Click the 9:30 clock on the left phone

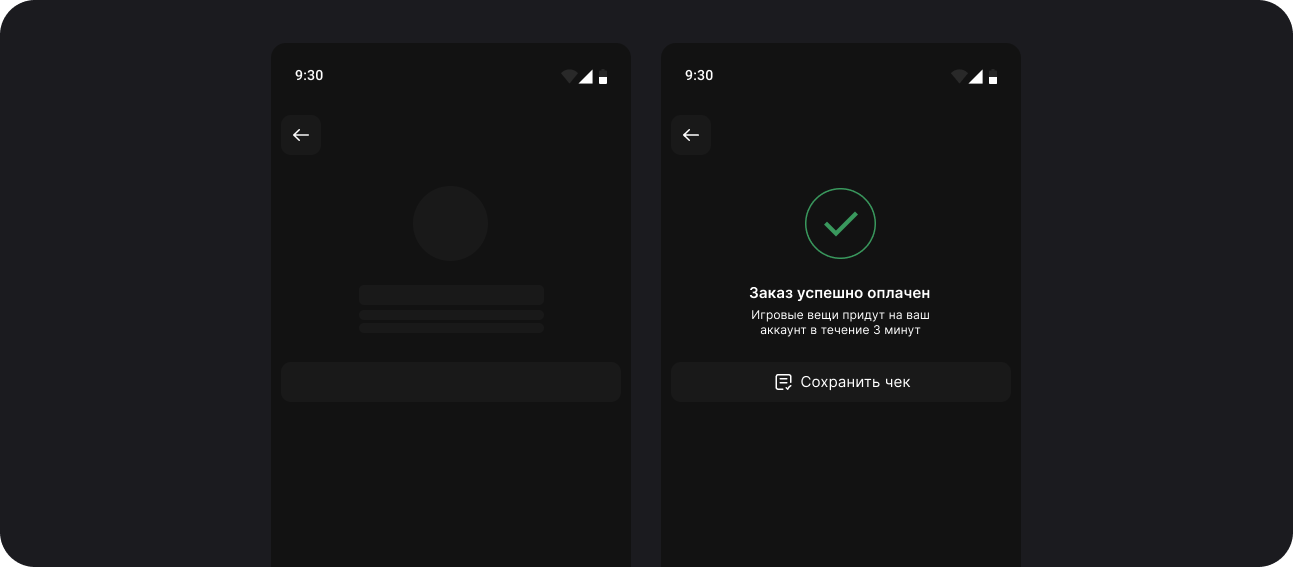pos(309,75)
